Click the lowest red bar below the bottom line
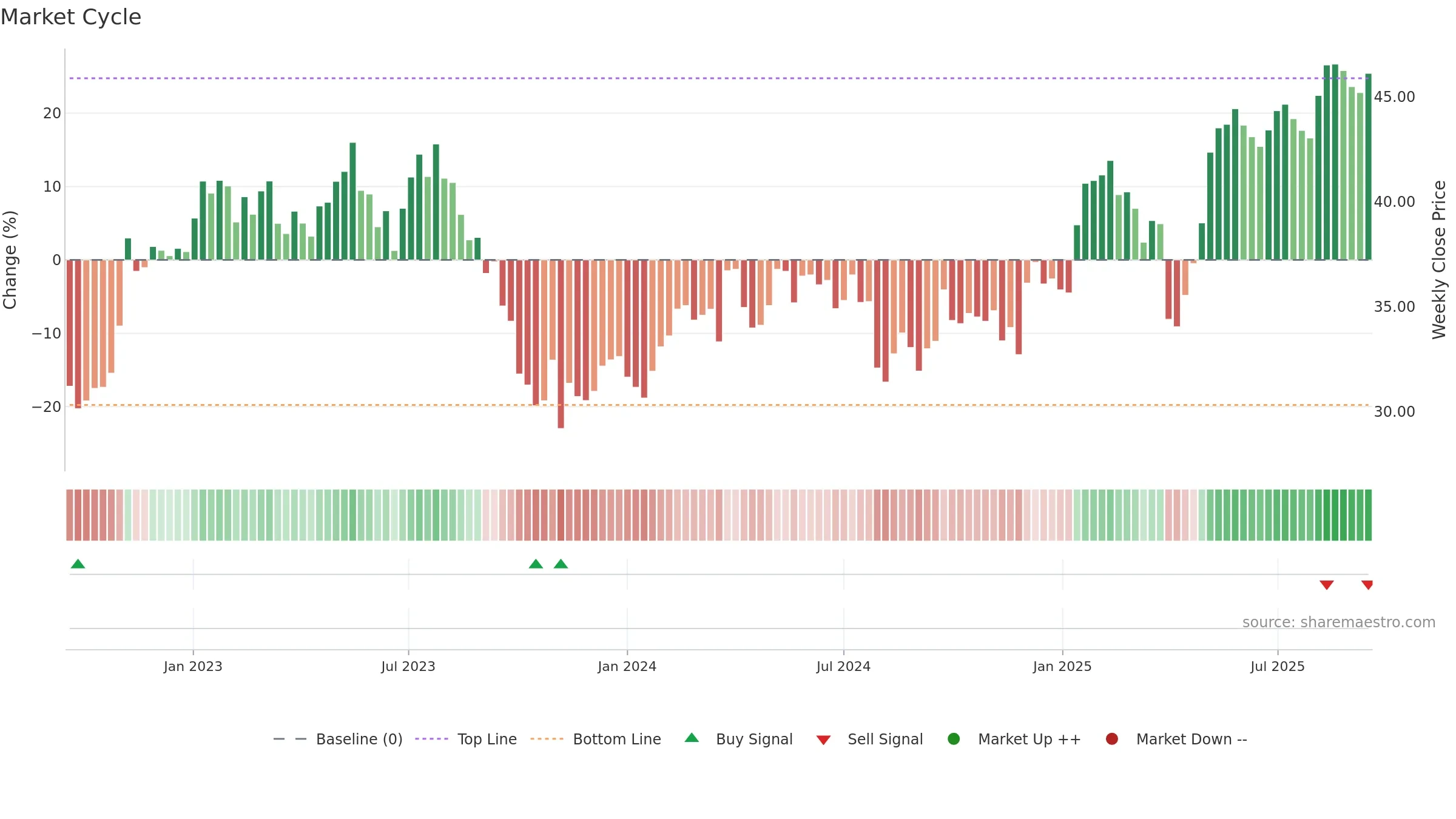The image size is (1456, 819). 561,344
